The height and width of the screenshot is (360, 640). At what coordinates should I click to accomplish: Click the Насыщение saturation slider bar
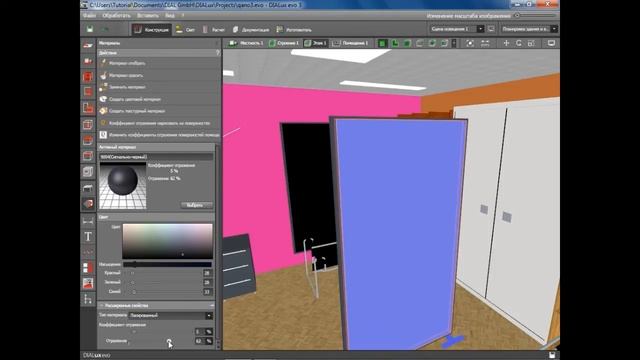click(167, 264)
